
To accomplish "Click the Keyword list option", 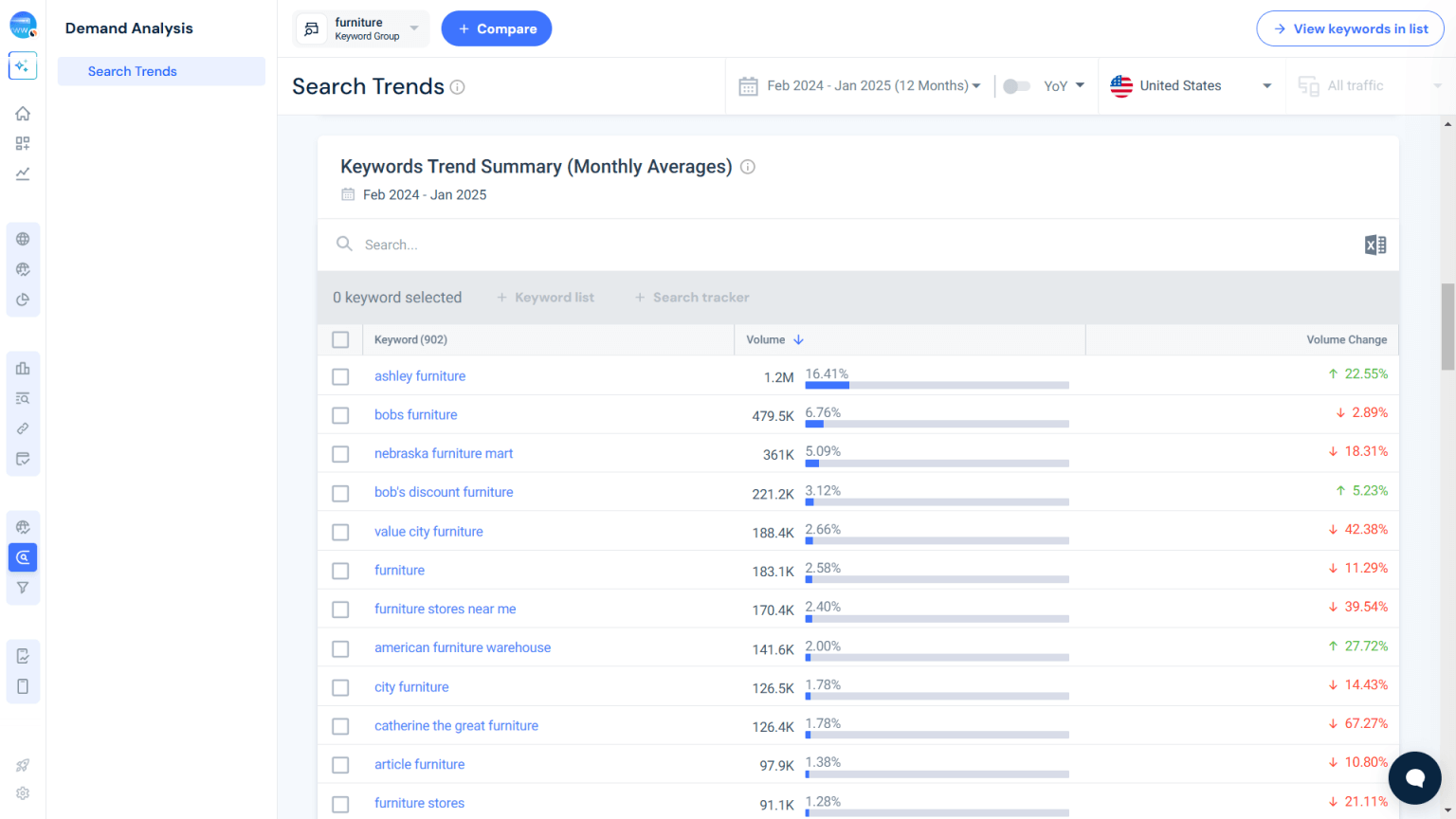I will click(x=545, y=297).
